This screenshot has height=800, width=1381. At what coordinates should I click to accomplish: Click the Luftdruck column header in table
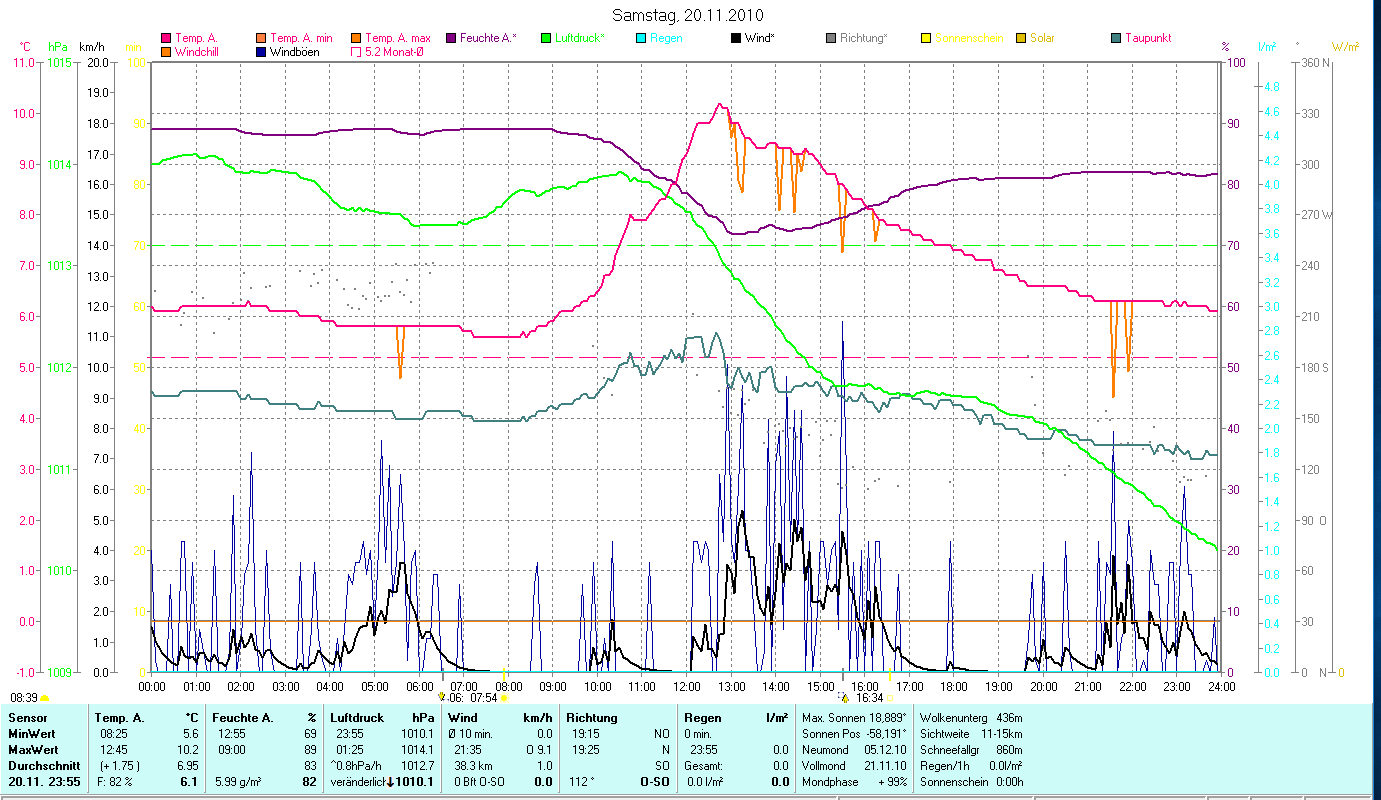click(355, 718)
